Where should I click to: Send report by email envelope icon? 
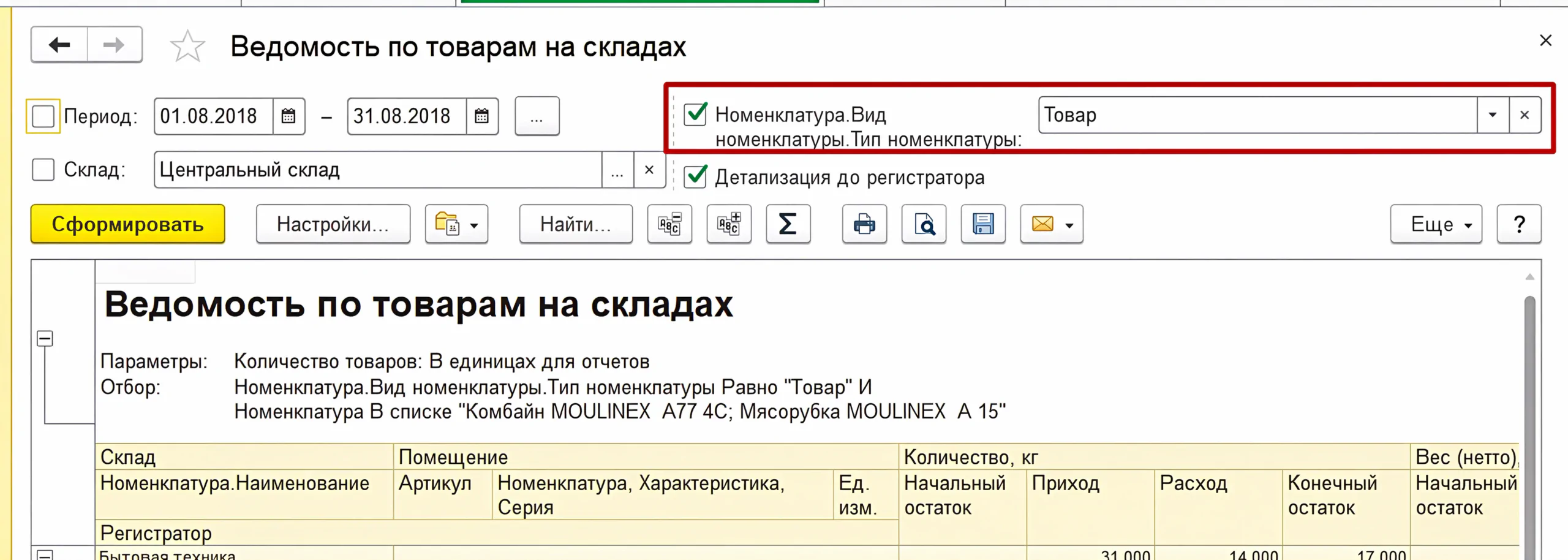point(1042,224)
